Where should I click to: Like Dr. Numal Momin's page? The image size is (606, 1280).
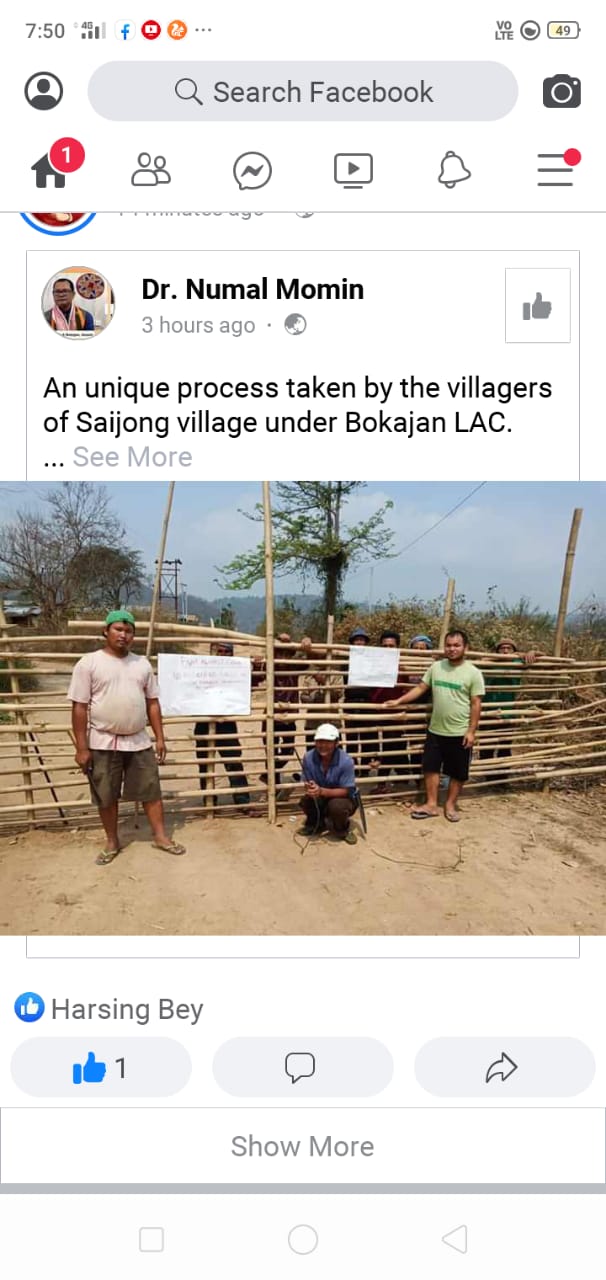pos(537,306)
